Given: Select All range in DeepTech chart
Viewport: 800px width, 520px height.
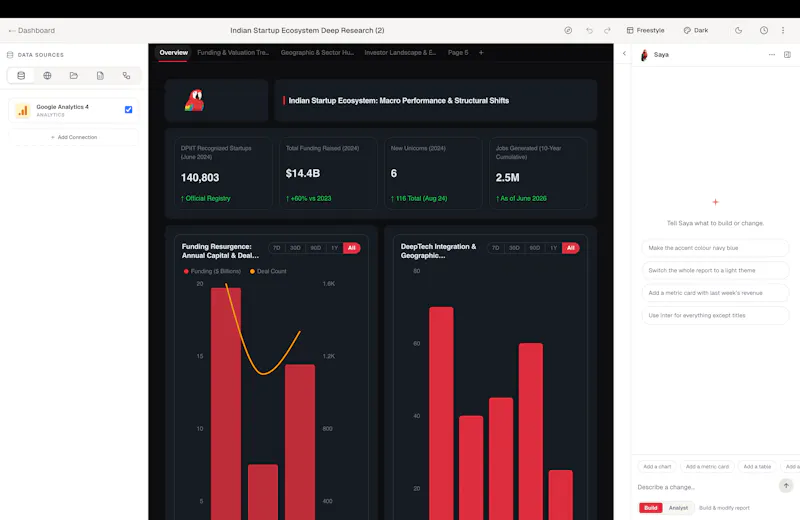Looking at the screenshot, I should point(570,248).
